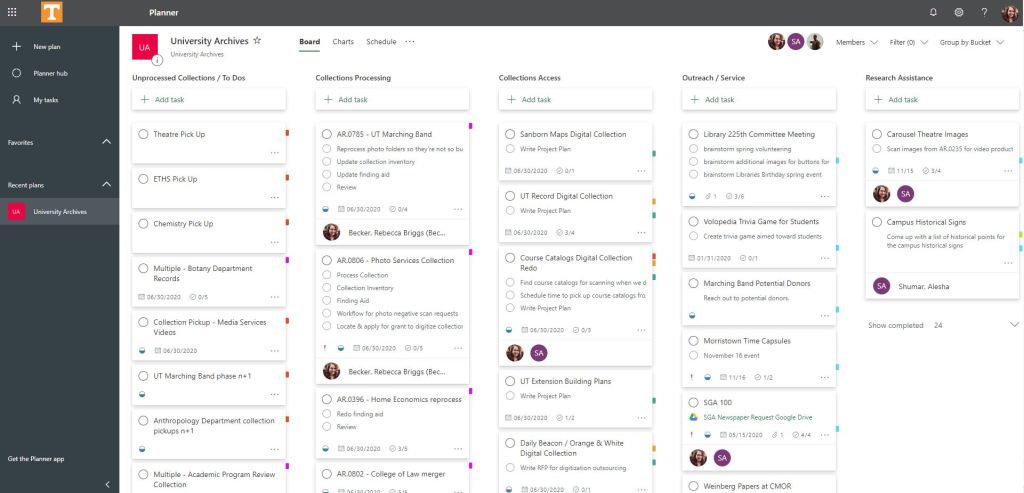Mark Carousel Theatre Images complete
1024x493 pixels.
(x=876, y=134)
